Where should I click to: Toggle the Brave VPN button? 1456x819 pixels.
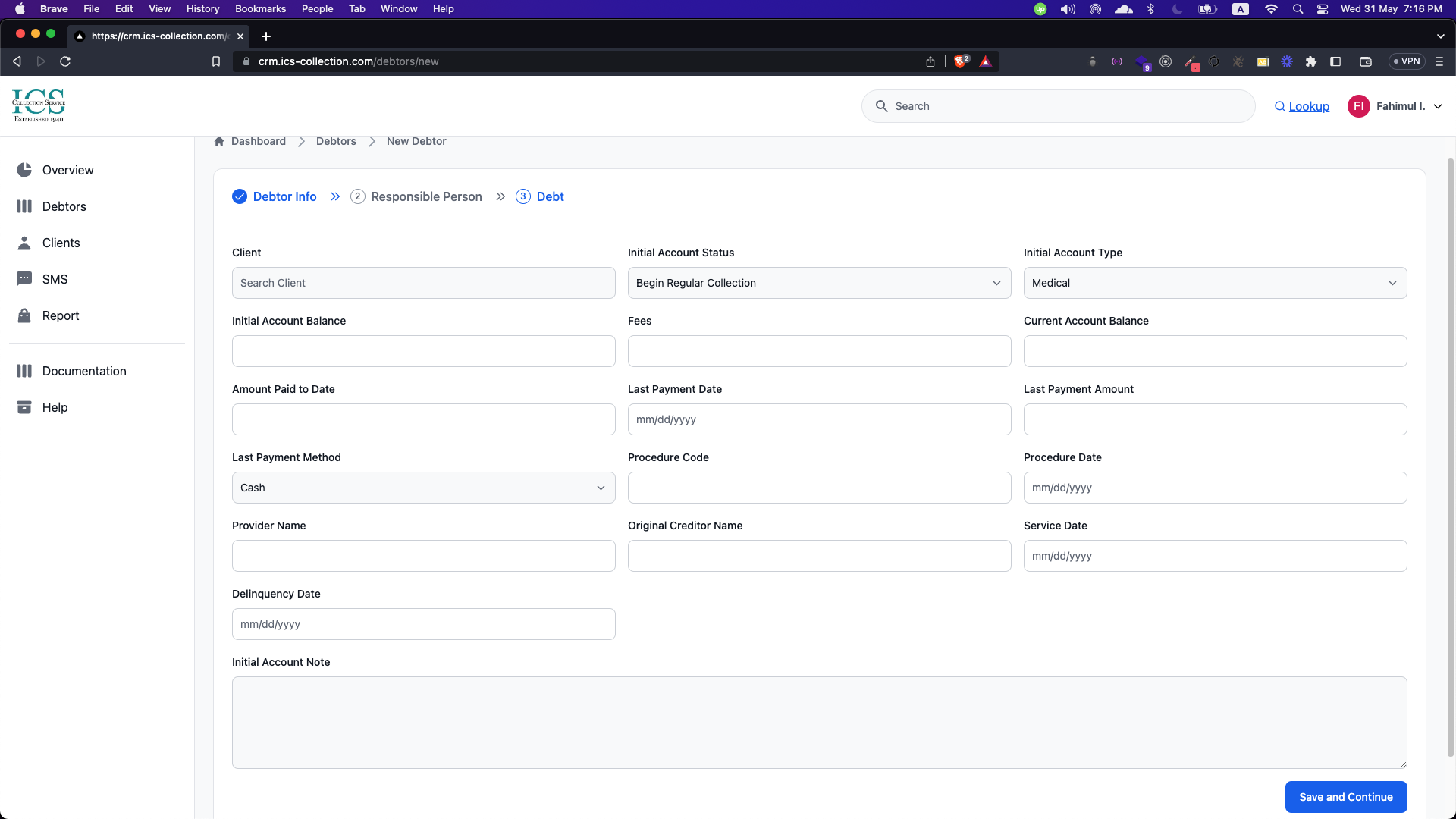(1407, 61)
